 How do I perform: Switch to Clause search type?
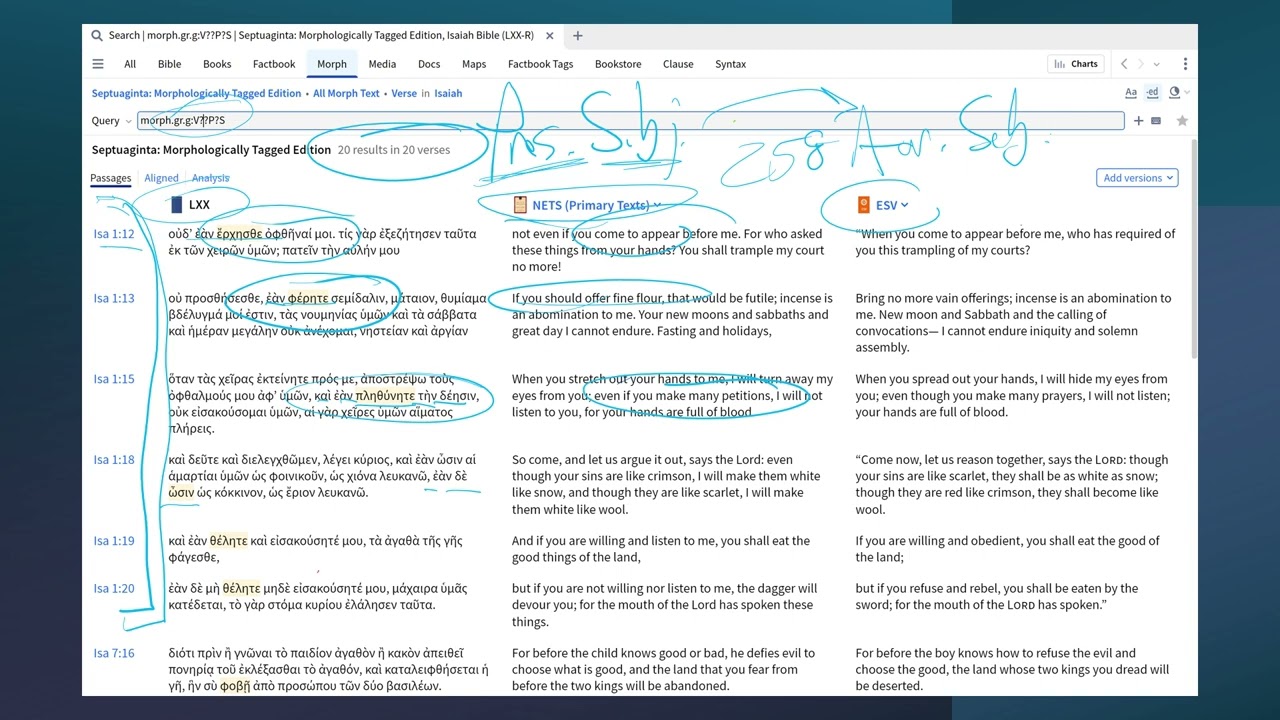pos(678,64)
